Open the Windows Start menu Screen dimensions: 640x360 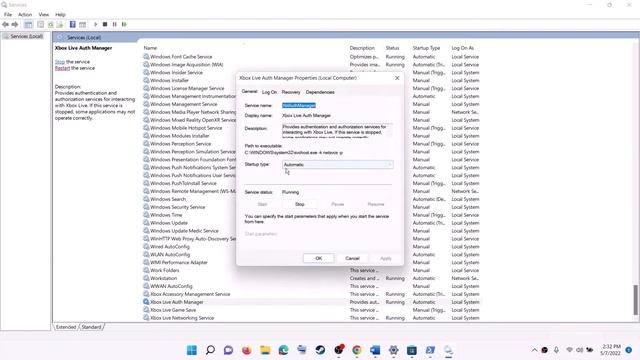click(191, 350)
